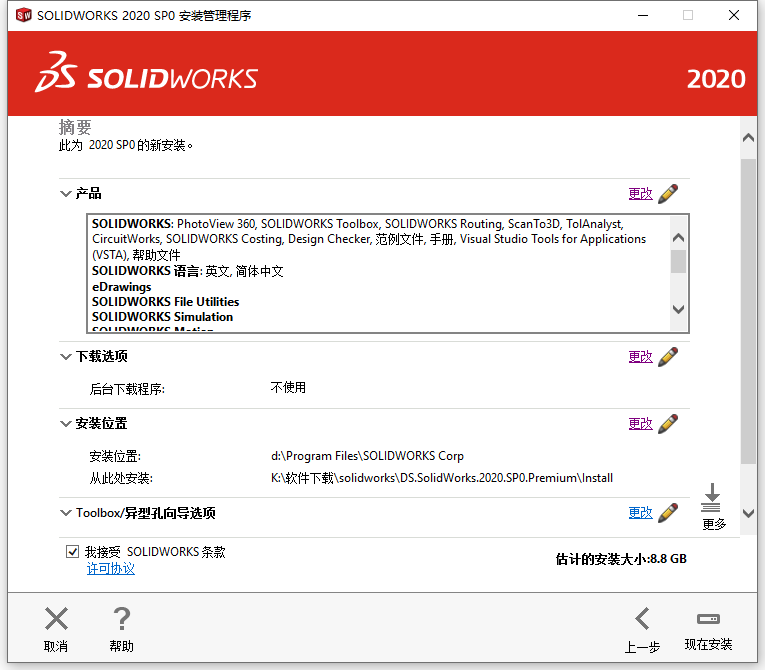Collapse the 安装位置 section chevron
Screen dimensions: 765x670
click(65, 424)
